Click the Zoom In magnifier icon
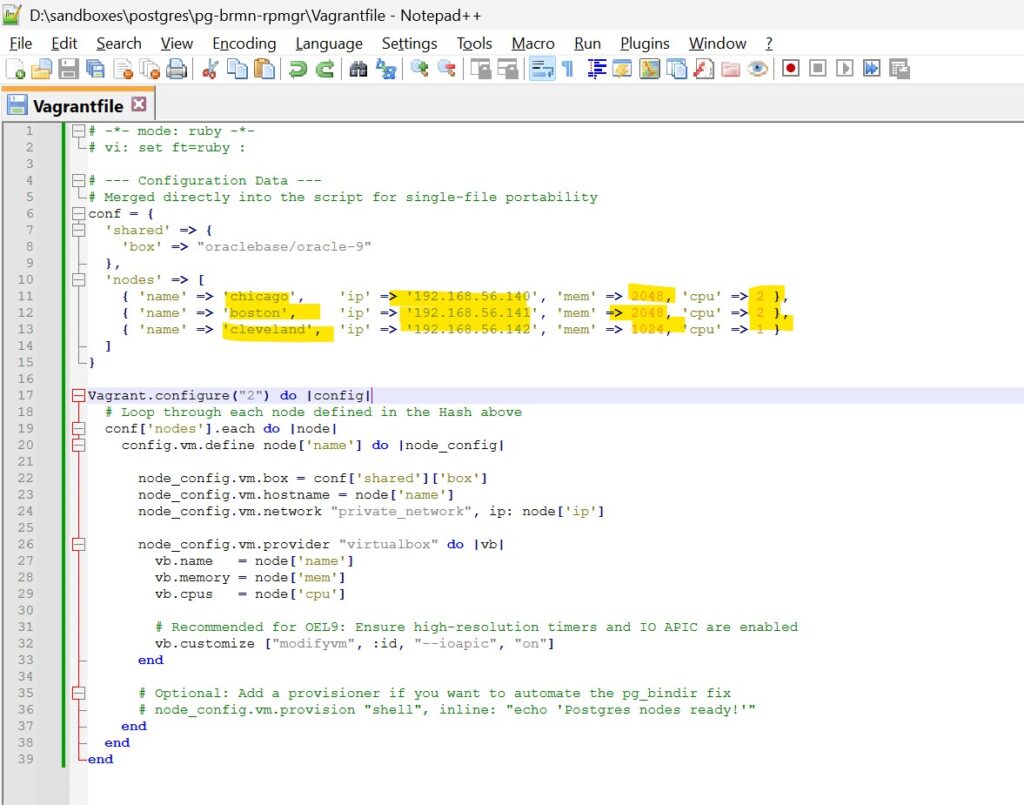 click(x=420, y=69)
